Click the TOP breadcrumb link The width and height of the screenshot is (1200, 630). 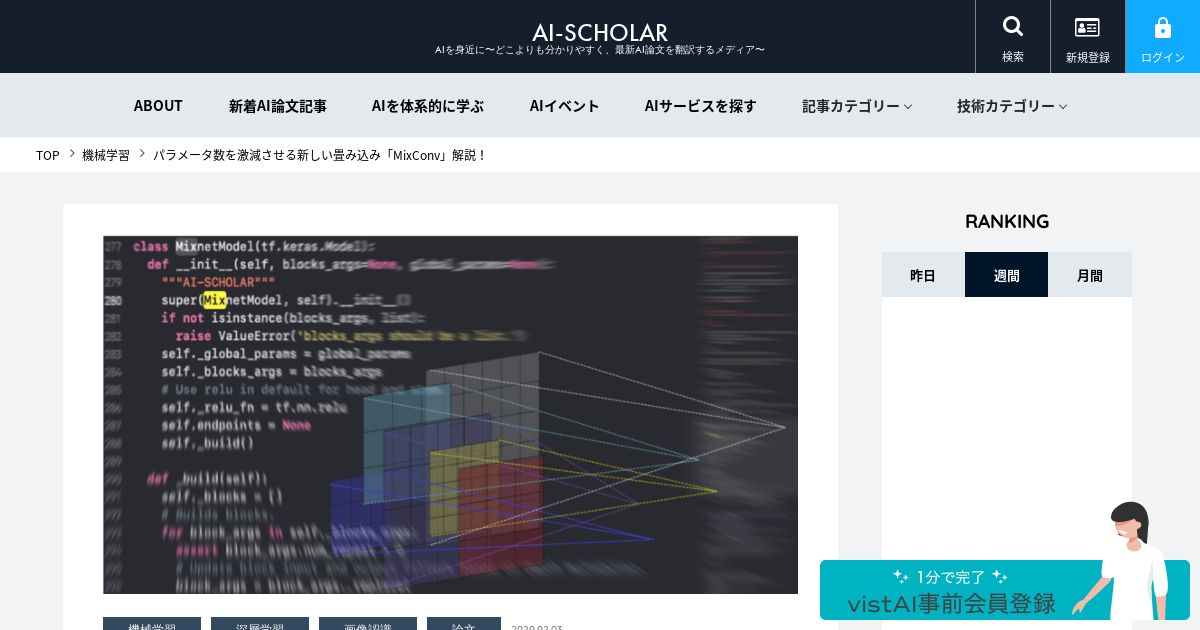pos(47,155)
